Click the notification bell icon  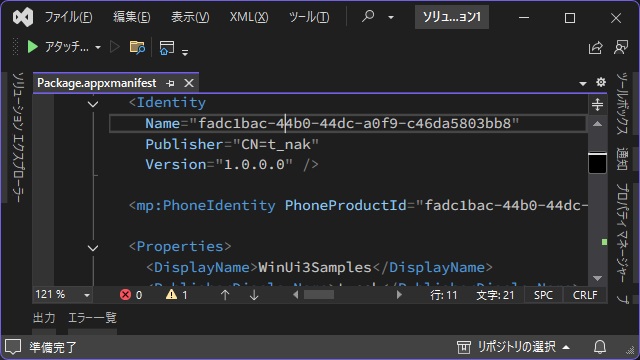(600, 347)
